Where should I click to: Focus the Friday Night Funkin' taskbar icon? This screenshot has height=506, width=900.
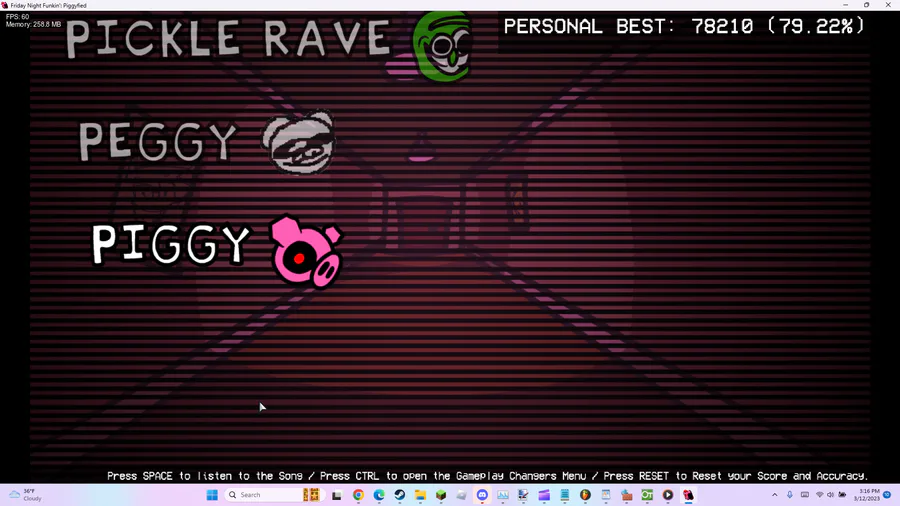coord(688,495)
